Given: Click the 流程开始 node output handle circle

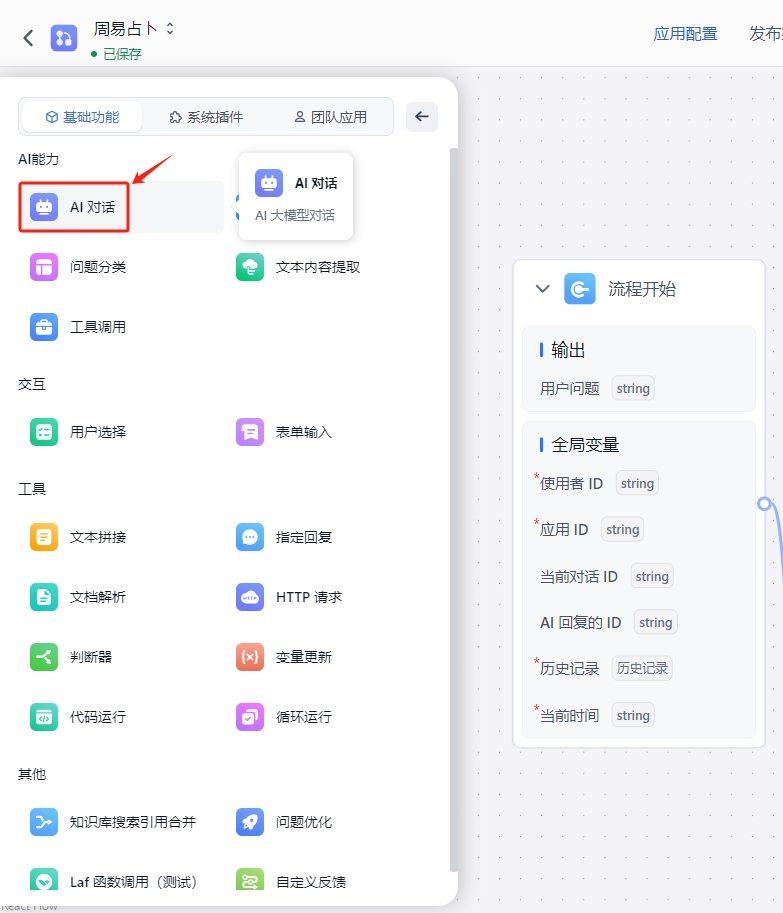Looking at the screenshot, I should coord(764,504).
